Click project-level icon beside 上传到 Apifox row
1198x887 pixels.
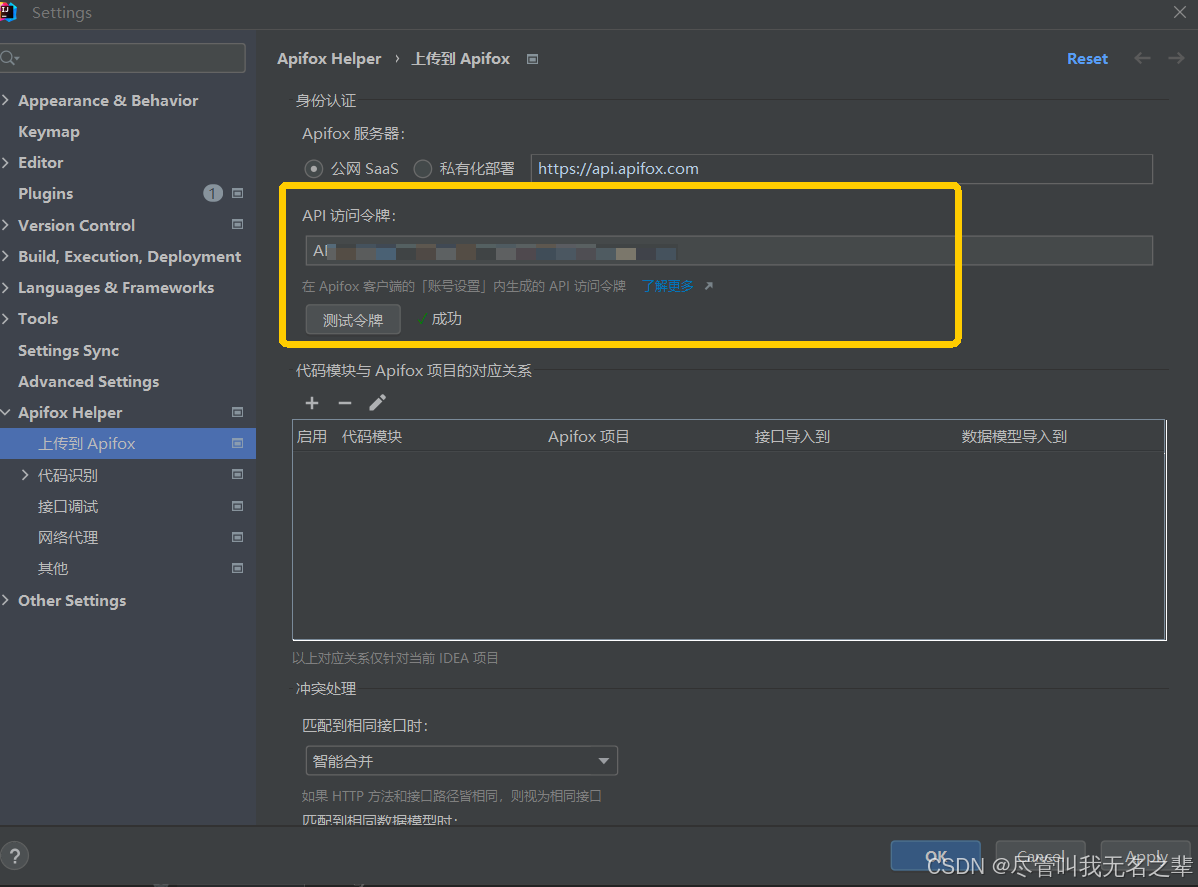(x=238, y=443)
